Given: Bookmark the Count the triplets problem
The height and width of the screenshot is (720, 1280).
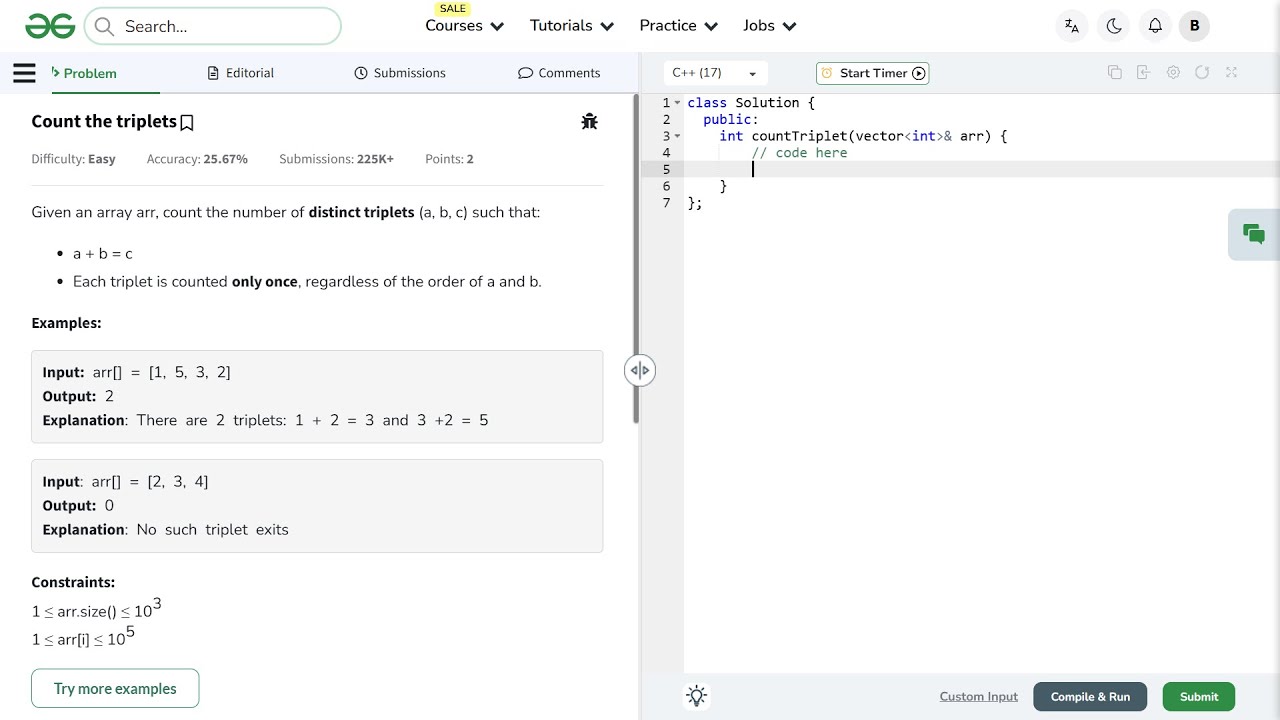Looking at the screenshot, I should point(186,122).
